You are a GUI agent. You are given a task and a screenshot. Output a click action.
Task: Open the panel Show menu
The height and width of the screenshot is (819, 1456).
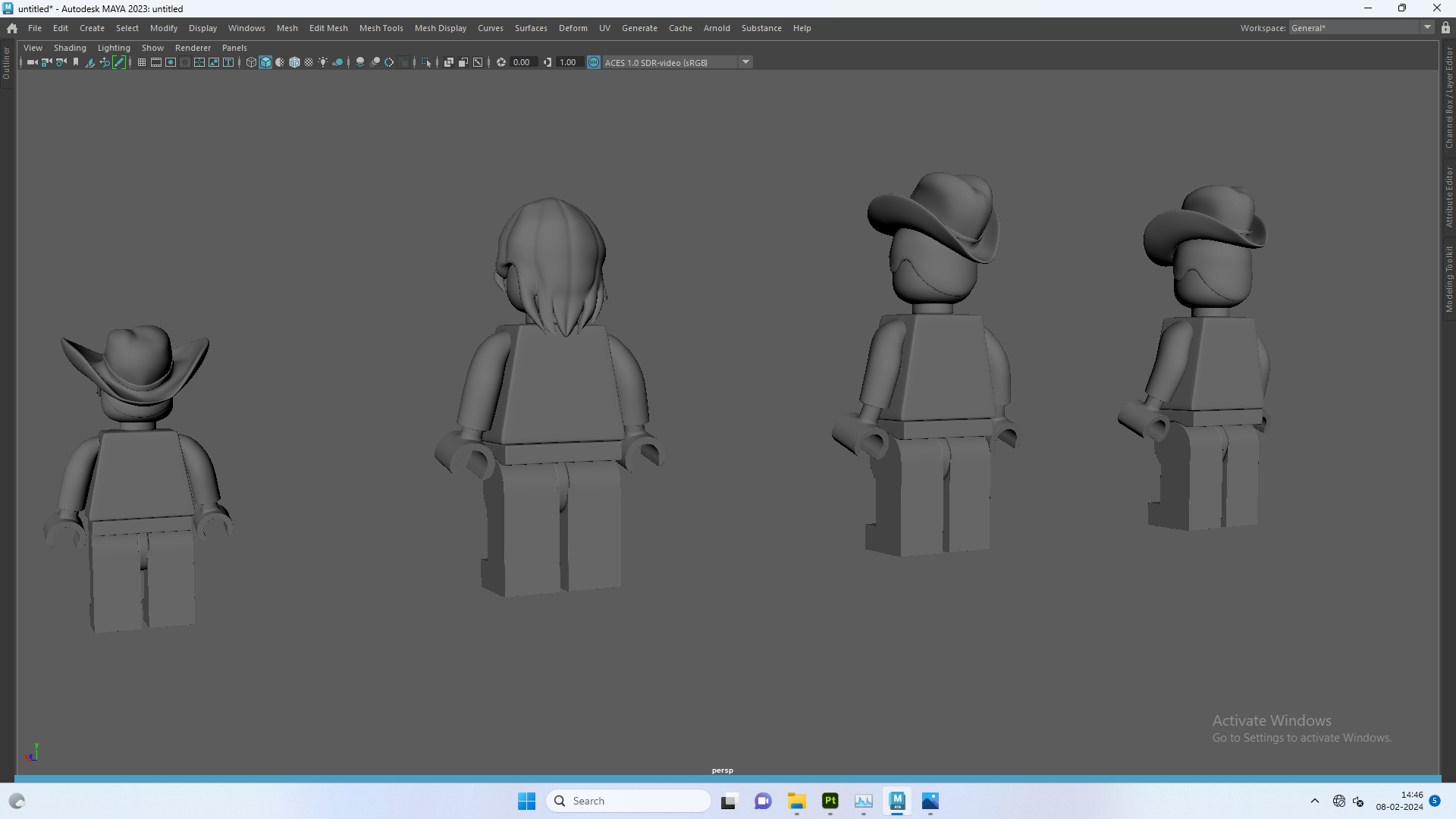152,48
